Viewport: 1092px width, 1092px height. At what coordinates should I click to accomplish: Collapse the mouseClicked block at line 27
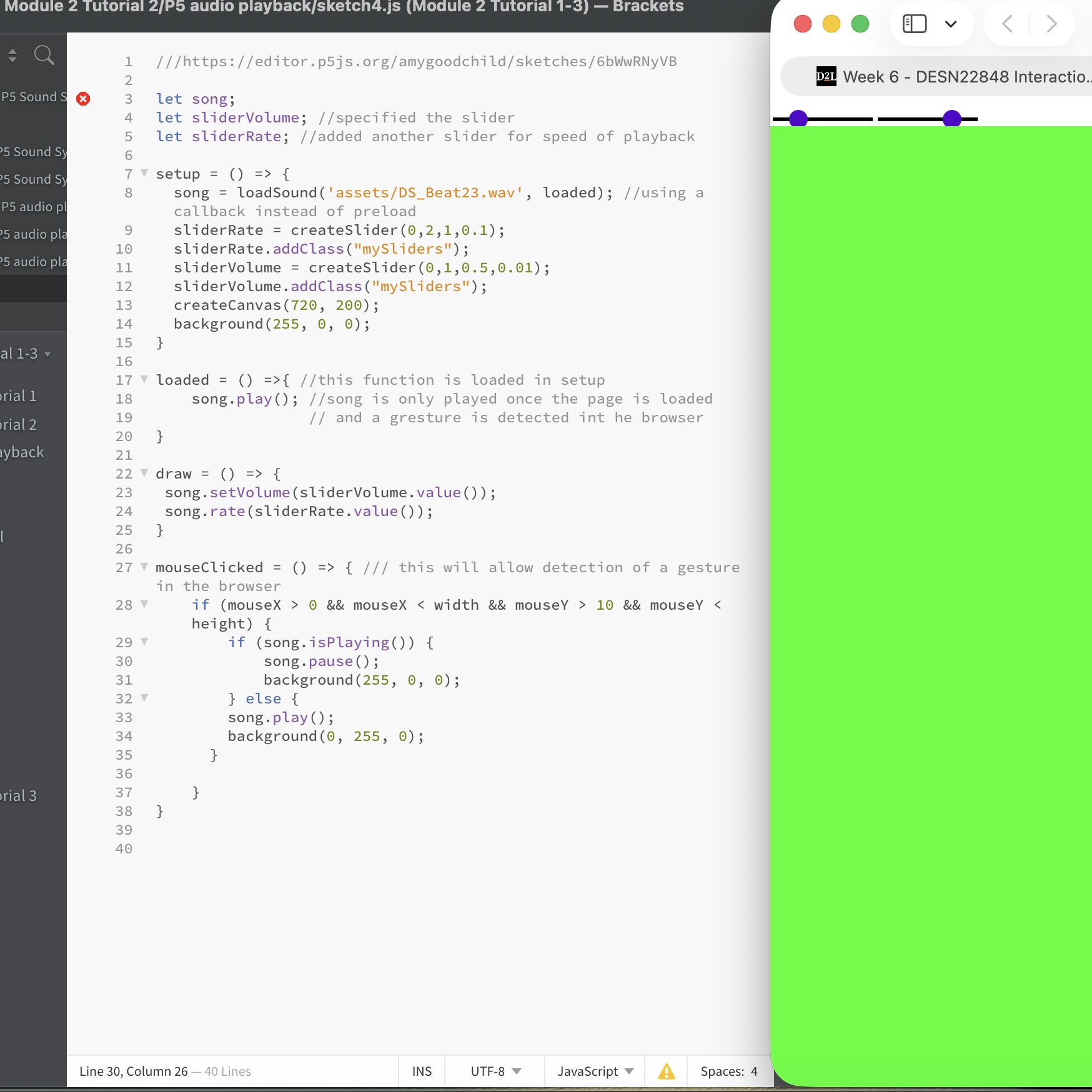[x=144, y=567]
